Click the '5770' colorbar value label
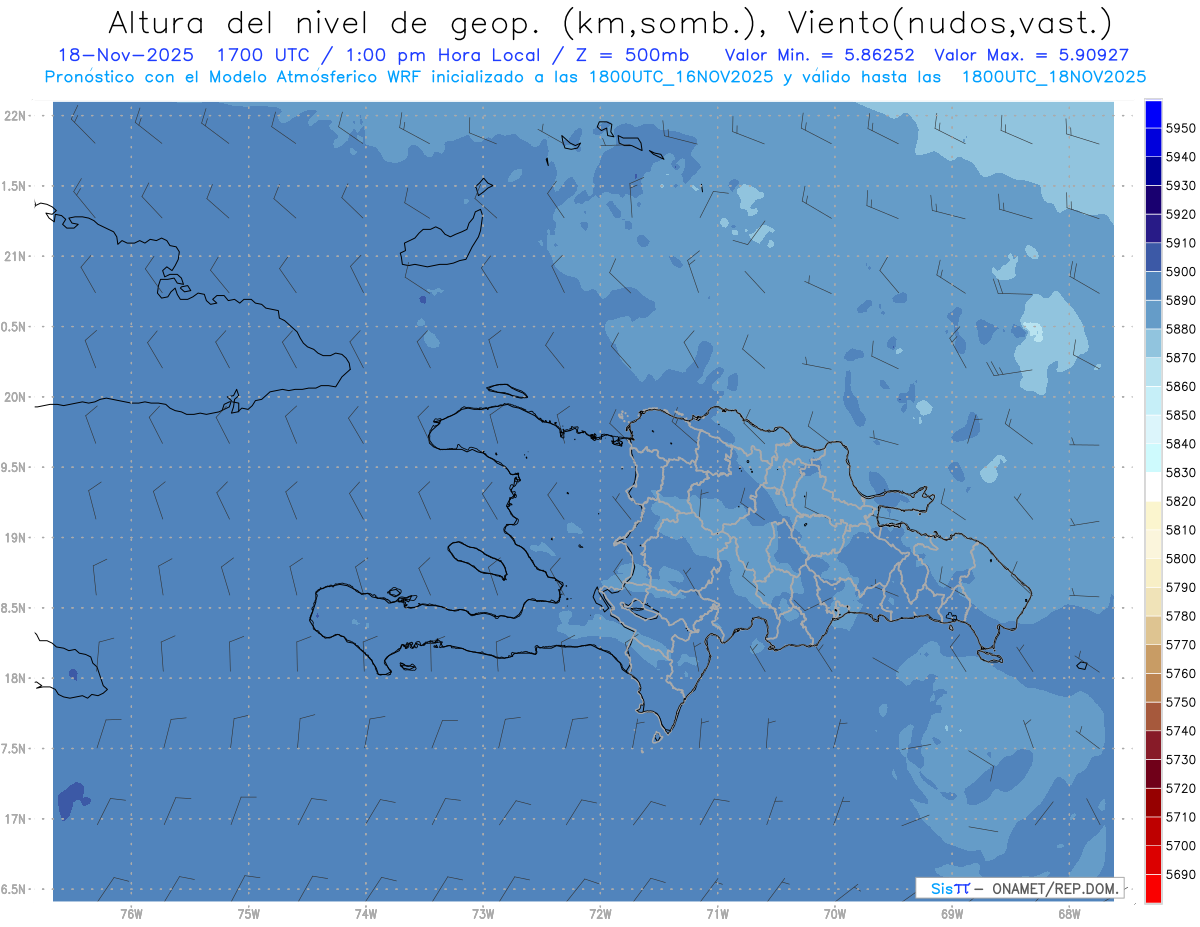The image size is (1200, 927). (x=1180, y=644)
